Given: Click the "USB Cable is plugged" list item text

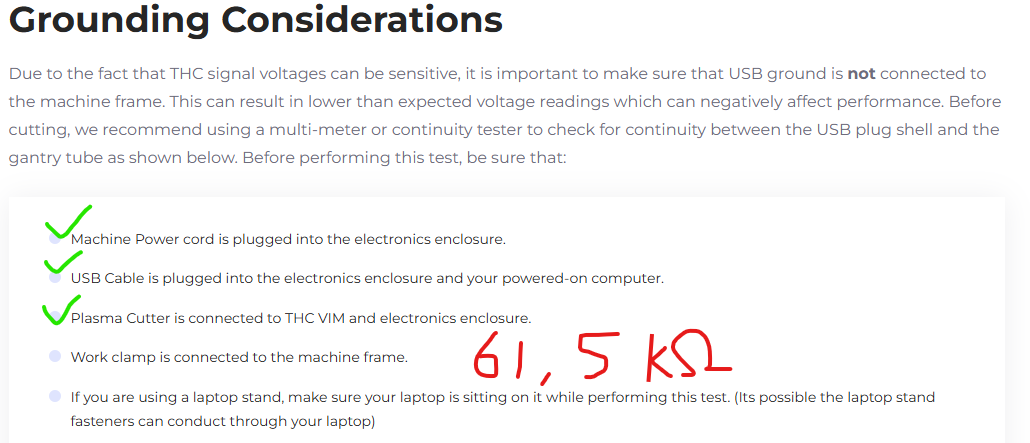Looking at the screenshot, I should [x=367, y=278].
